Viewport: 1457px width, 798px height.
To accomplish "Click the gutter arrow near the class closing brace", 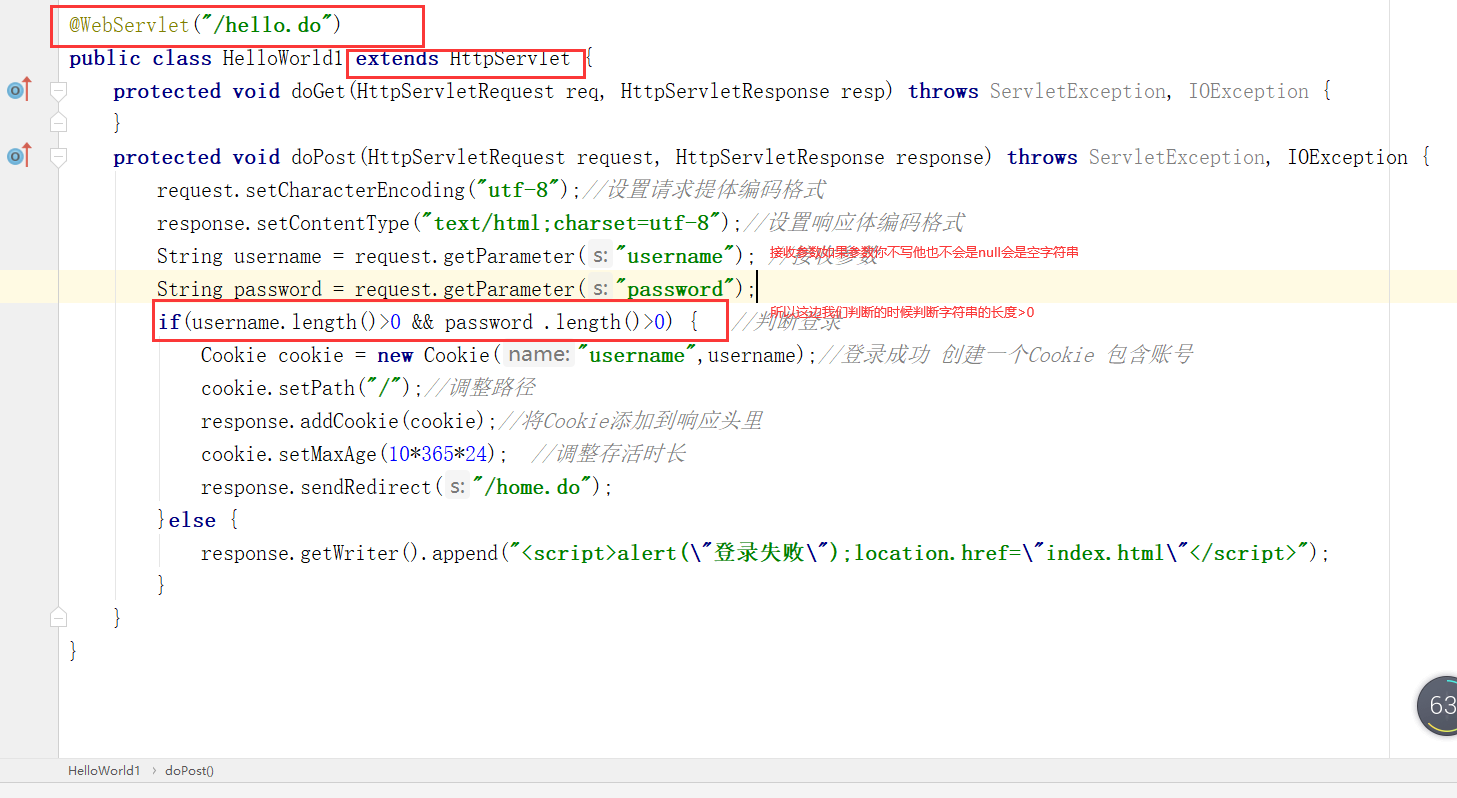I will point(57,617).
